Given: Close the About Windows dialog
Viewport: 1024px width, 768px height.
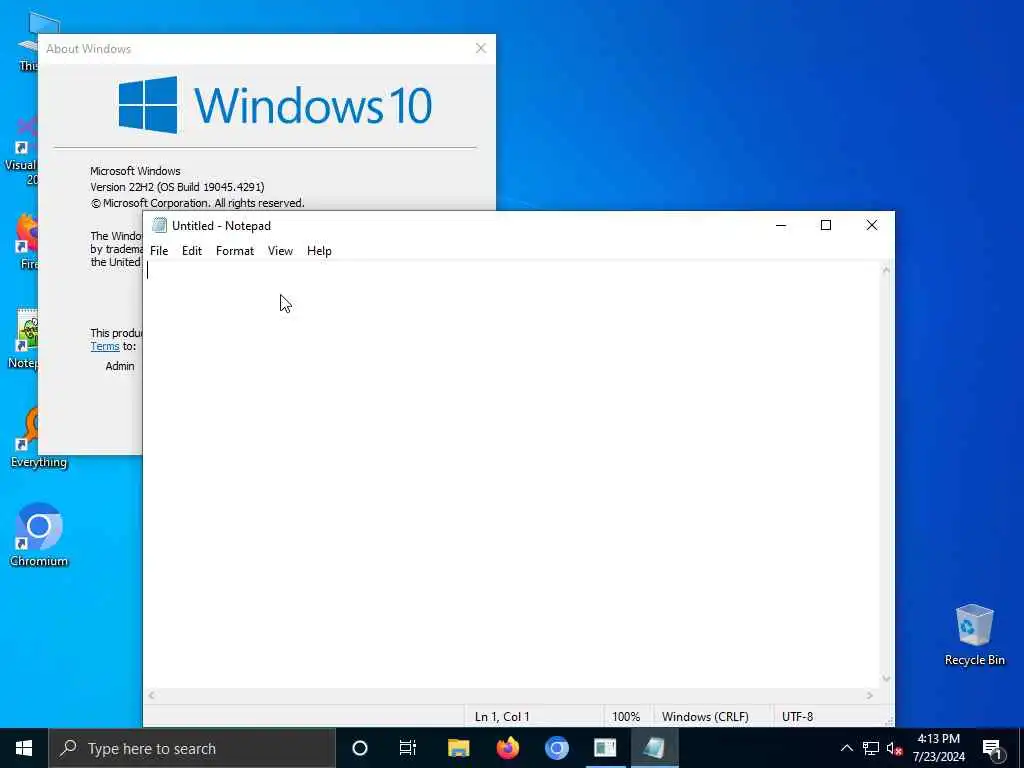Looking at the screenshot, I should click(x=481, y=48).
